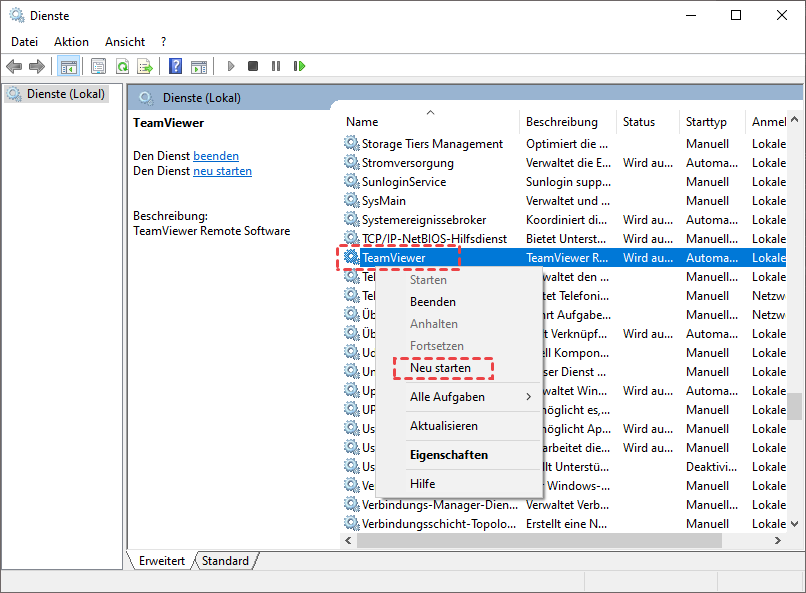Viewport: 806px width, 593px height.
Task: Select Eigenschaften from the context menu
Action: (448, 455)
